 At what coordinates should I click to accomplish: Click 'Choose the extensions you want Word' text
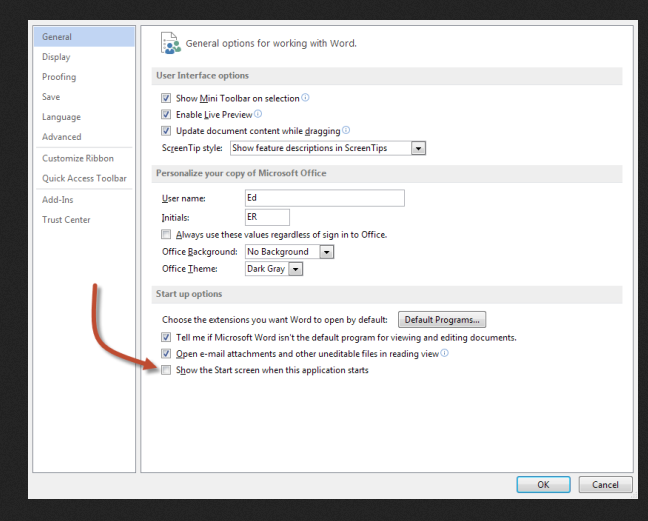(x=274, y=320)
